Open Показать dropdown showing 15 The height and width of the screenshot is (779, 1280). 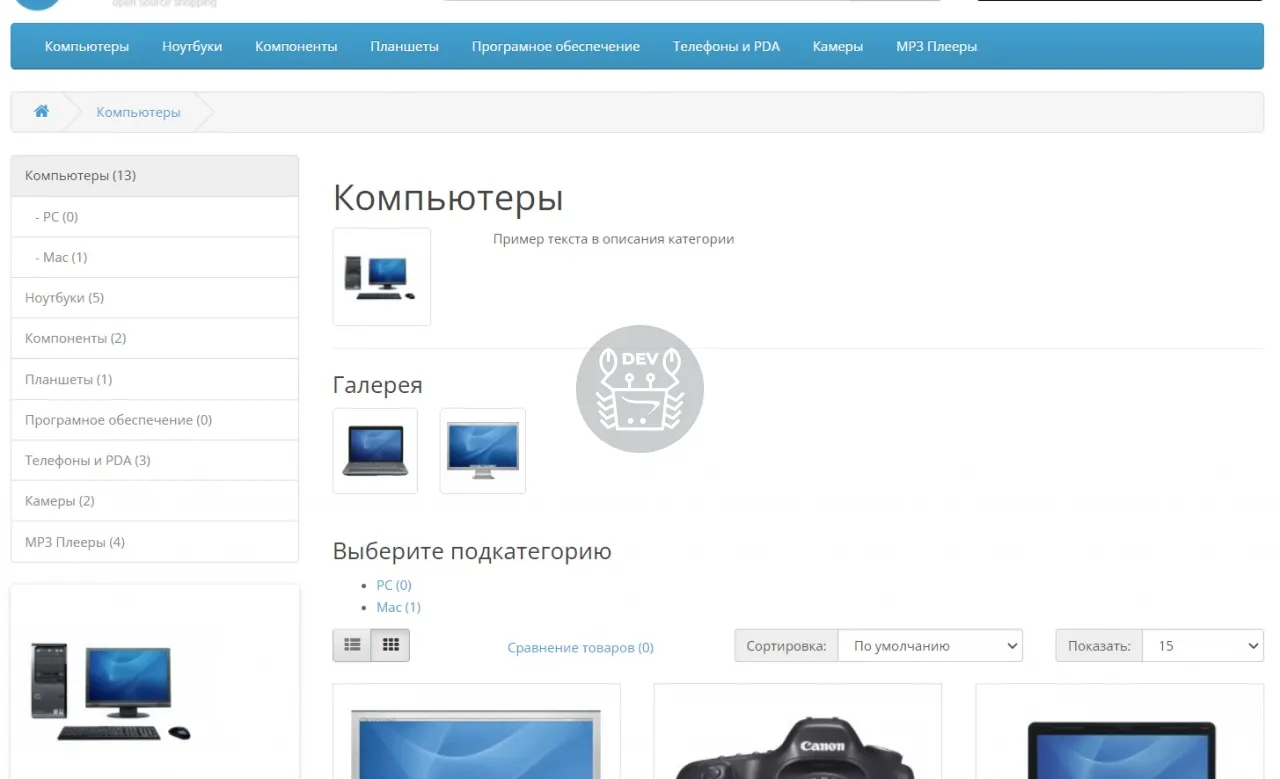[x=1203, y=646]
